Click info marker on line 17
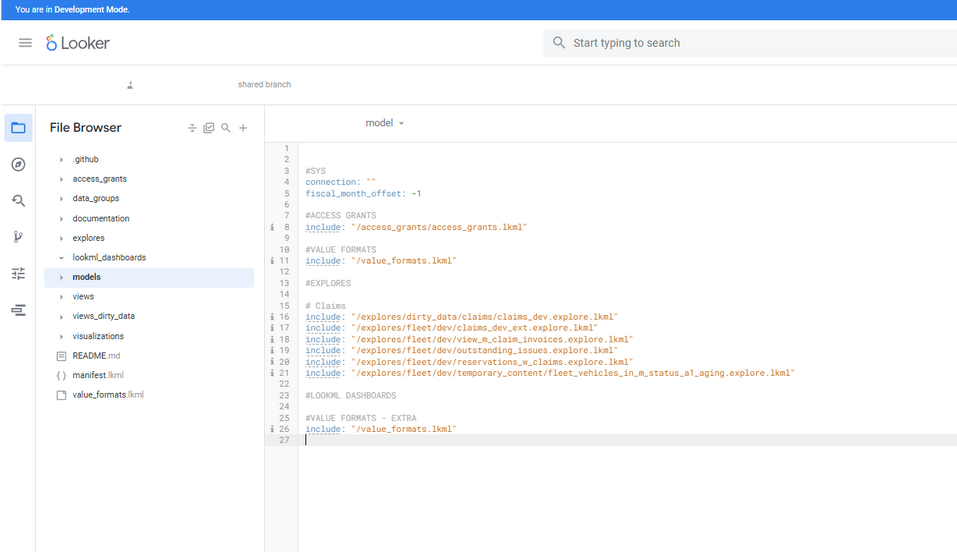 tap(272, 328)
